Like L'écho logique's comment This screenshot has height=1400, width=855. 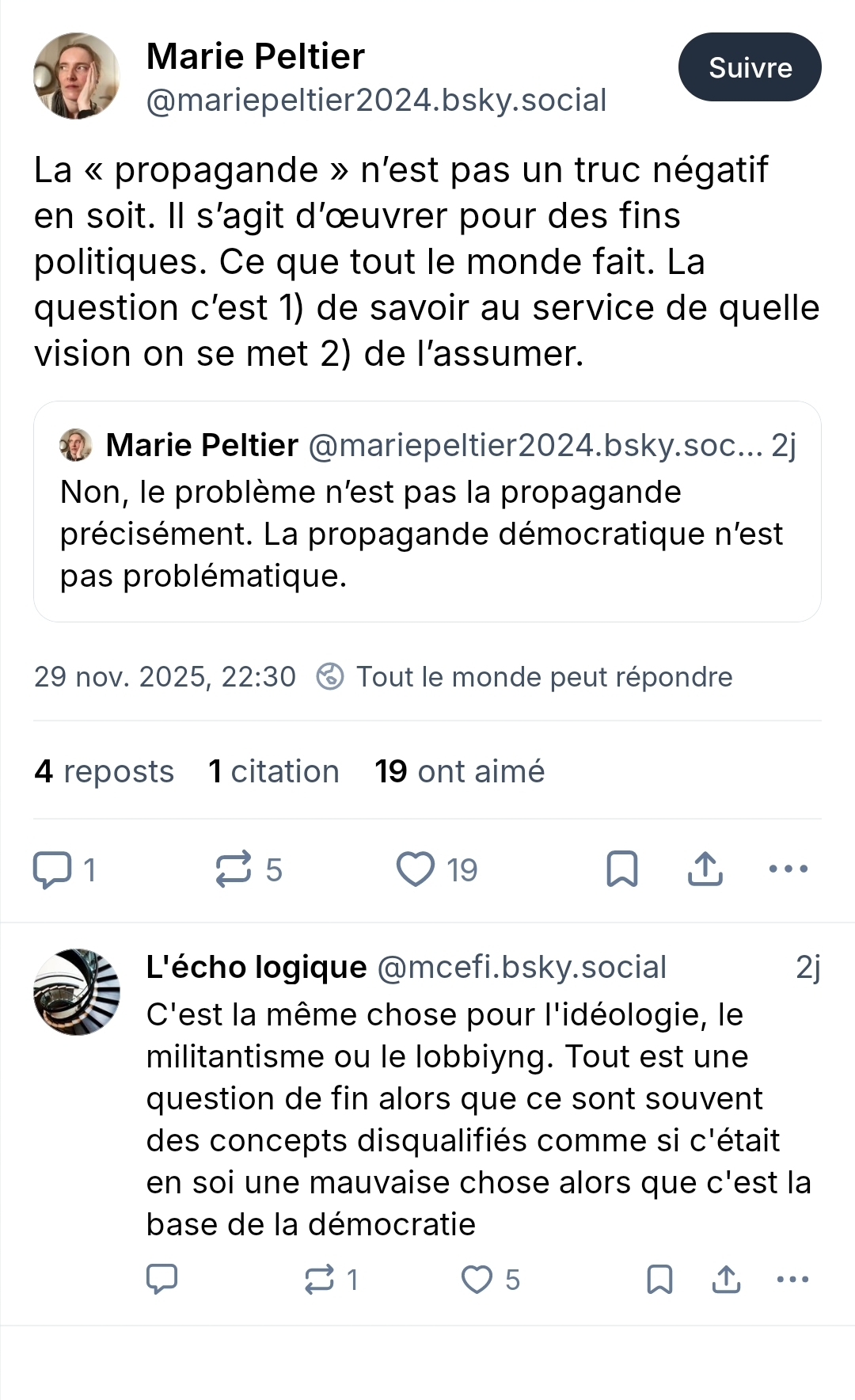coord(477,1279)
